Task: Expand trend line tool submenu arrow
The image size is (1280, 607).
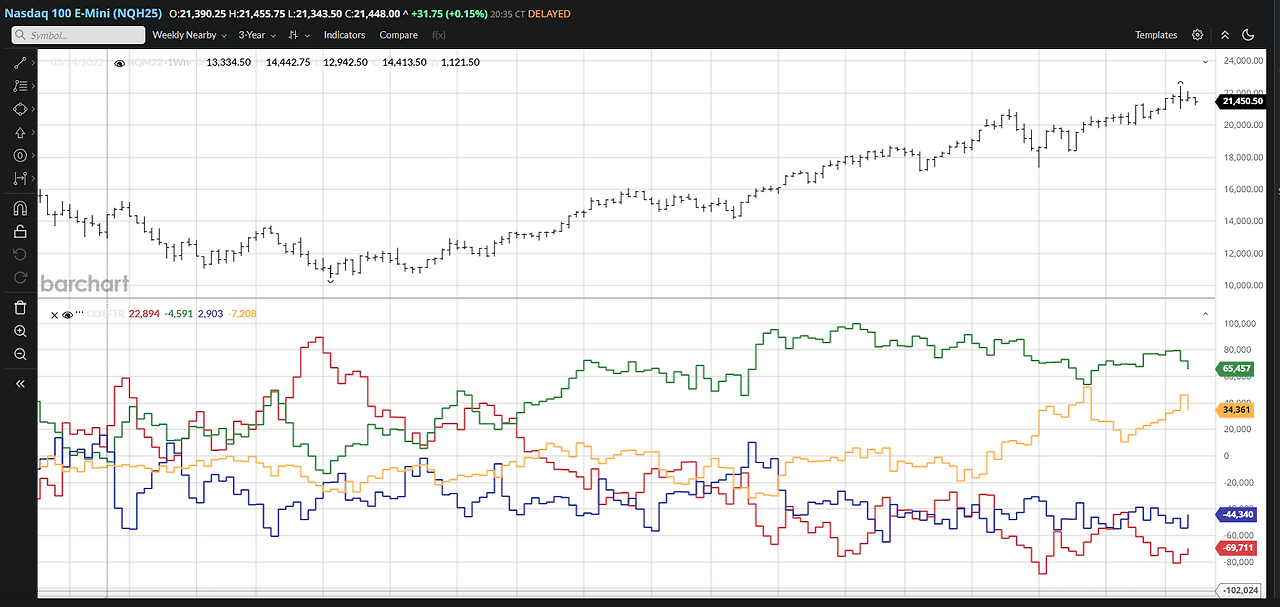Action: [x=33, y=63]
